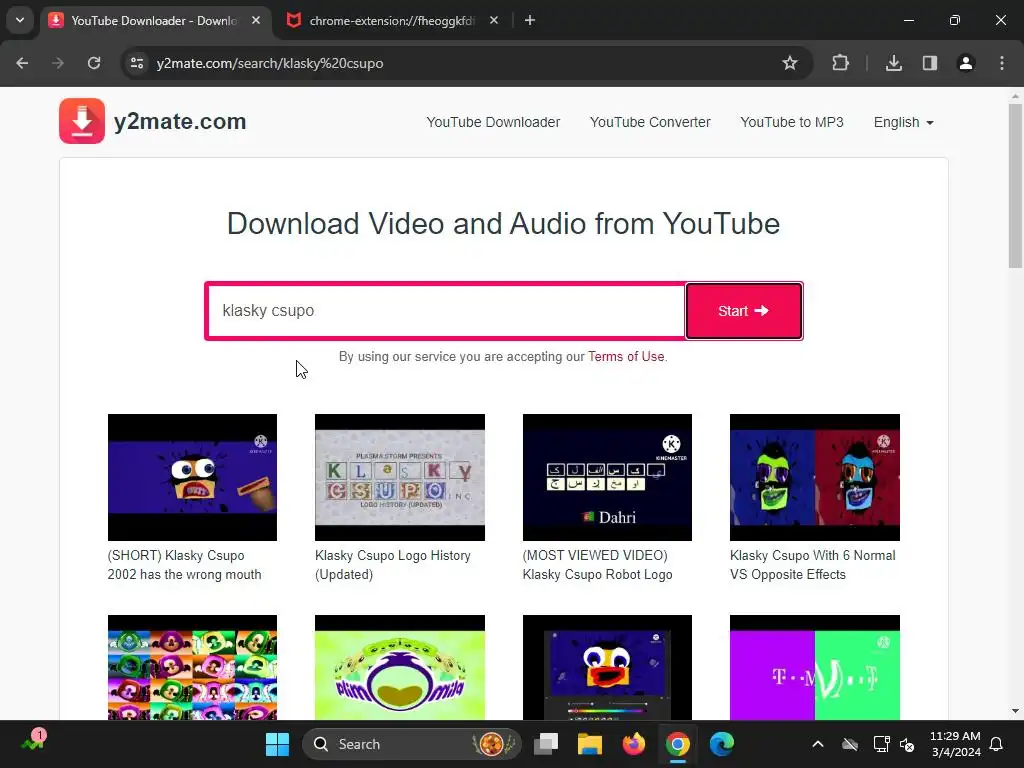Open the red-beaked face video thumbnail

607,667
